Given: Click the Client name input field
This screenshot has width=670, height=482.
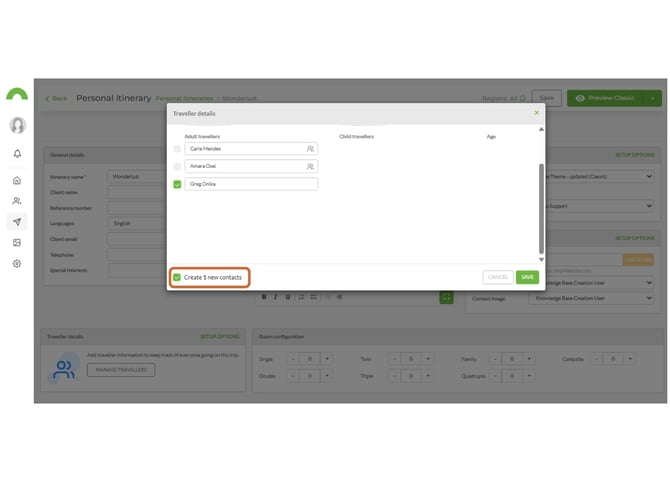Looking at the screenshot, I should click(137, 192).
